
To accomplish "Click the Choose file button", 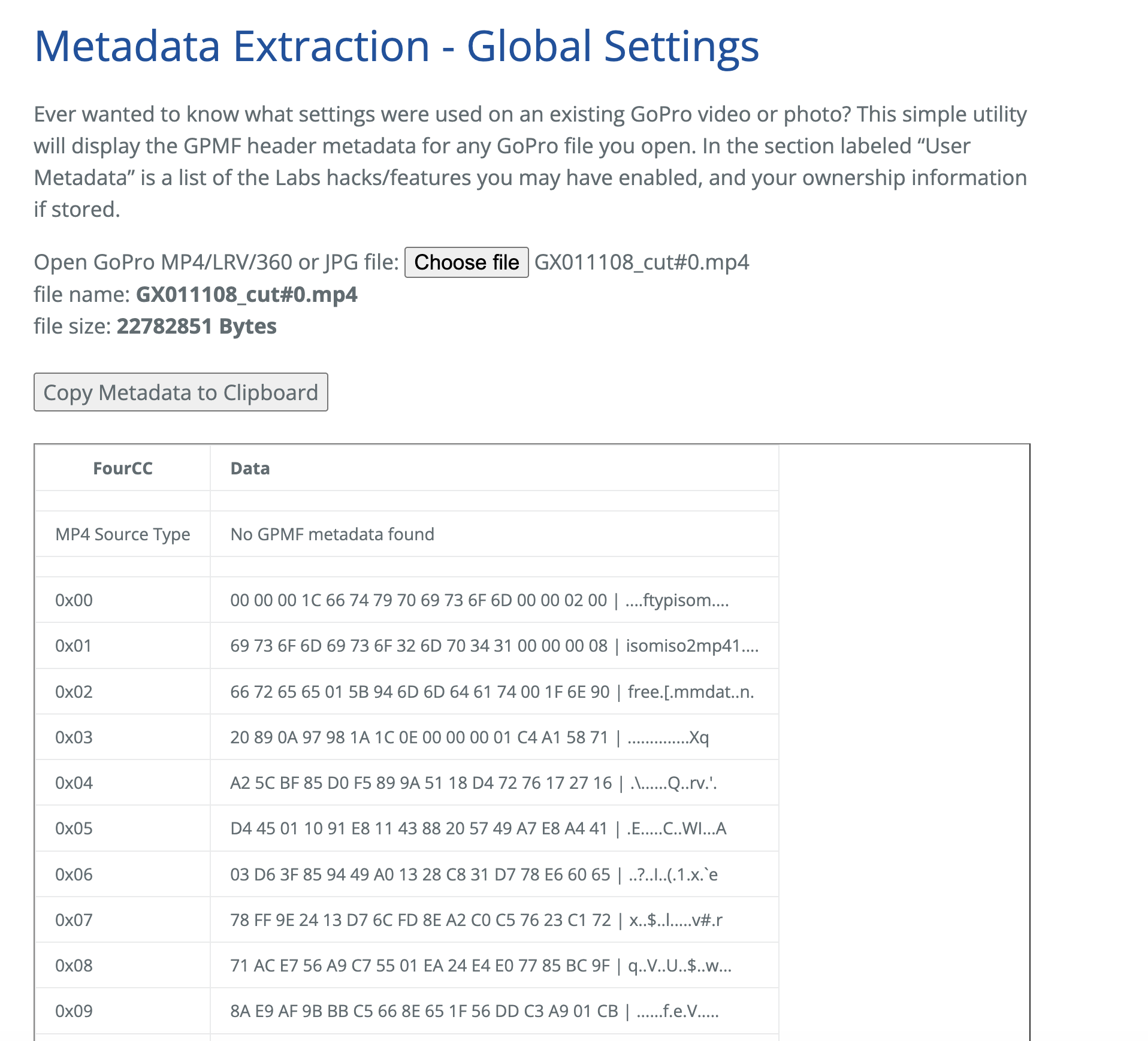I will click(466, 262).
